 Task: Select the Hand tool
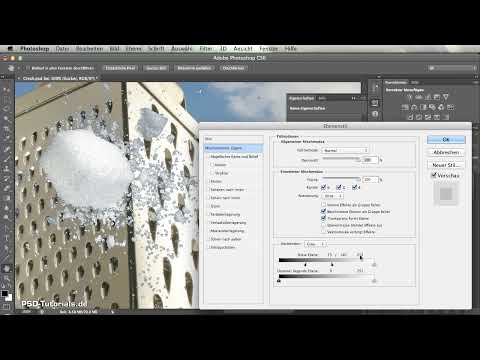[6, 268]
